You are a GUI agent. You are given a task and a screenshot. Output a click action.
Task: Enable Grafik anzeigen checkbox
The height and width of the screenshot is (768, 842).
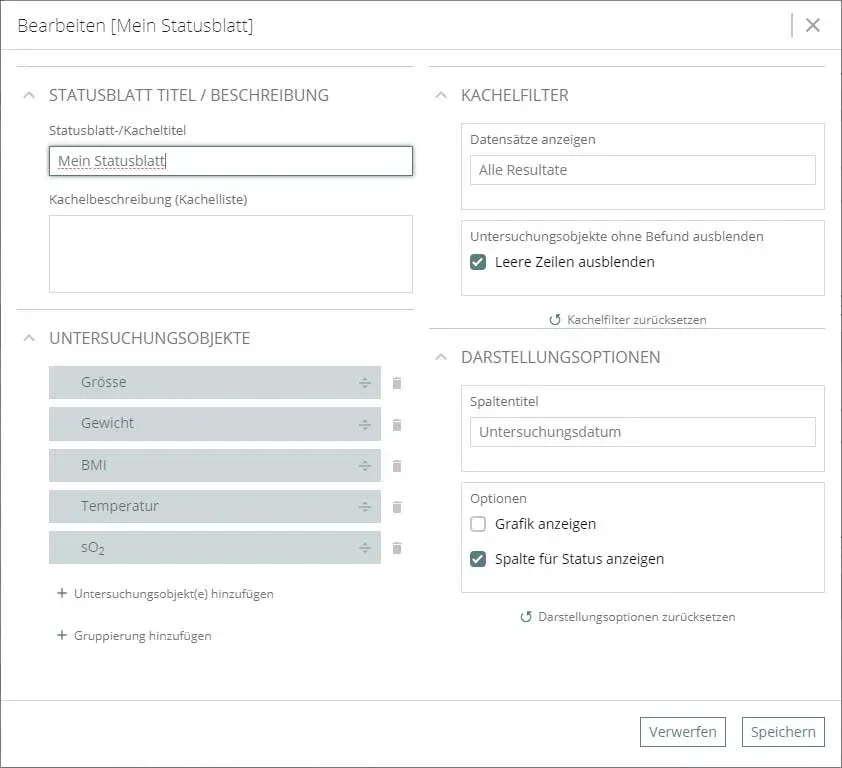pyautogui.click(x=478, y=524)
